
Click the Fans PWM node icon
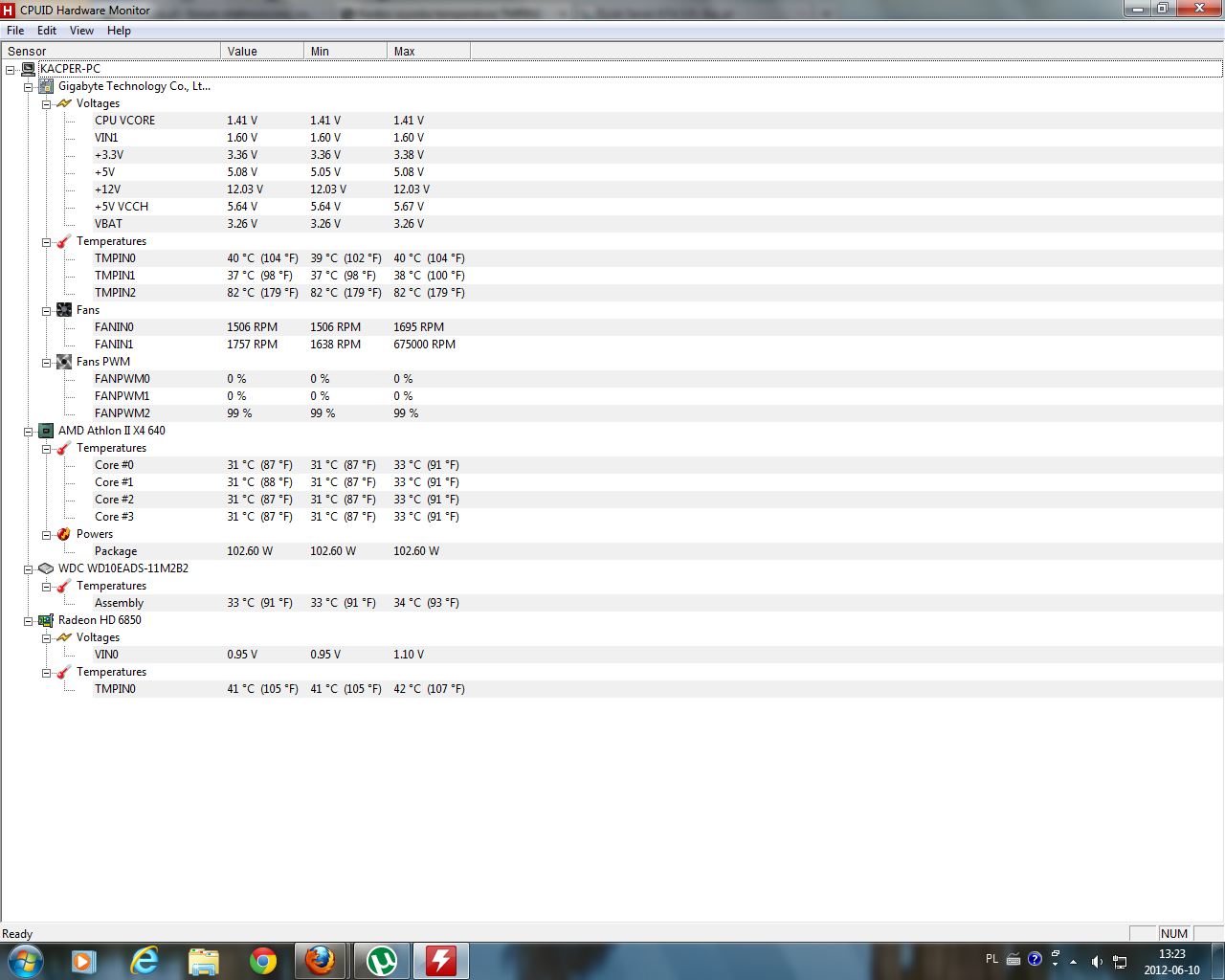coord(64,362)
